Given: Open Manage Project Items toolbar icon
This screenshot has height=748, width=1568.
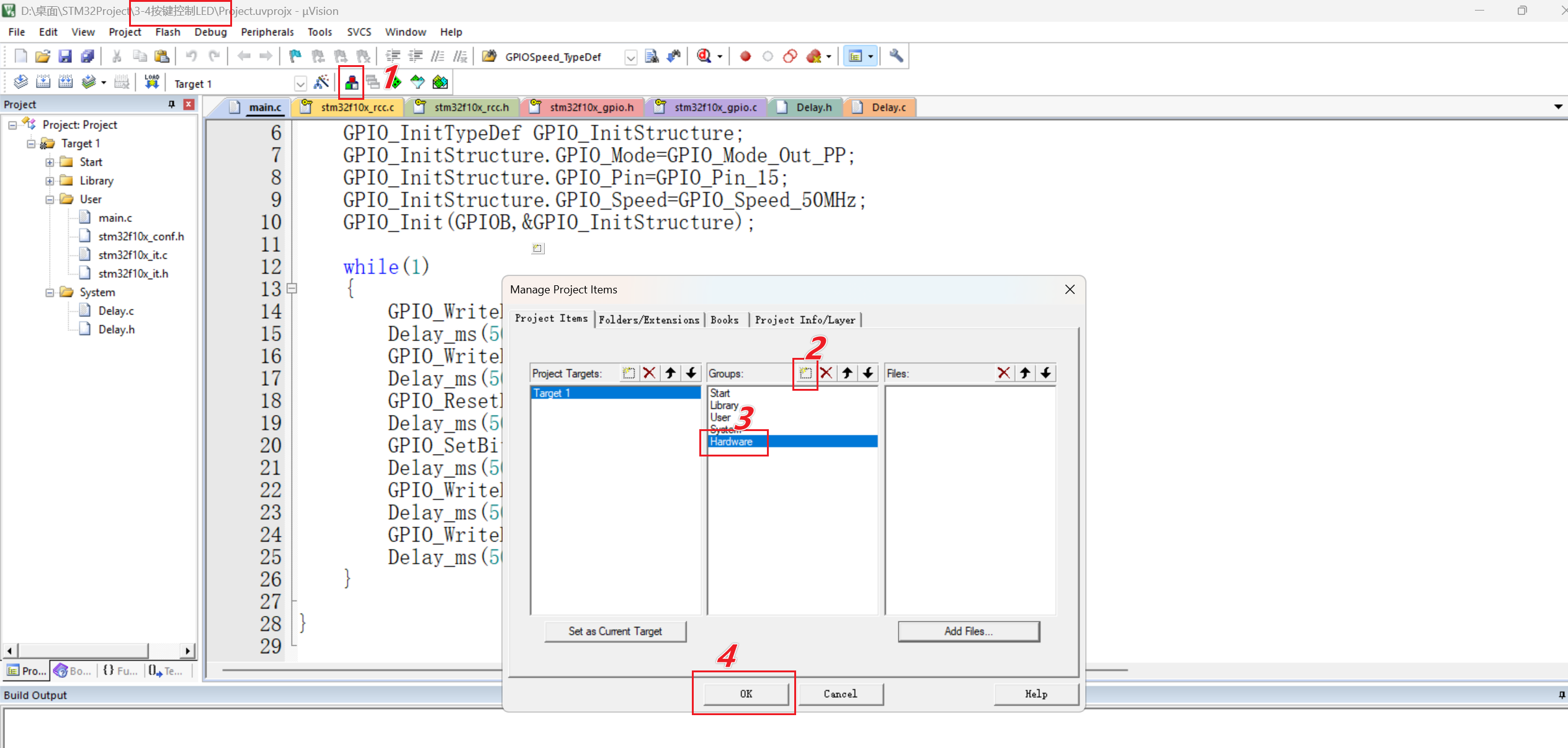Looking at the screenshot, I should coord(351,82).
